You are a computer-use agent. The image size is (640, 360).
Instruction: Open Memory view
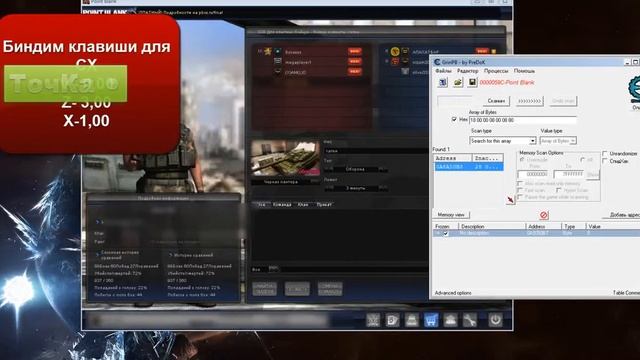[x=451, y=215]
